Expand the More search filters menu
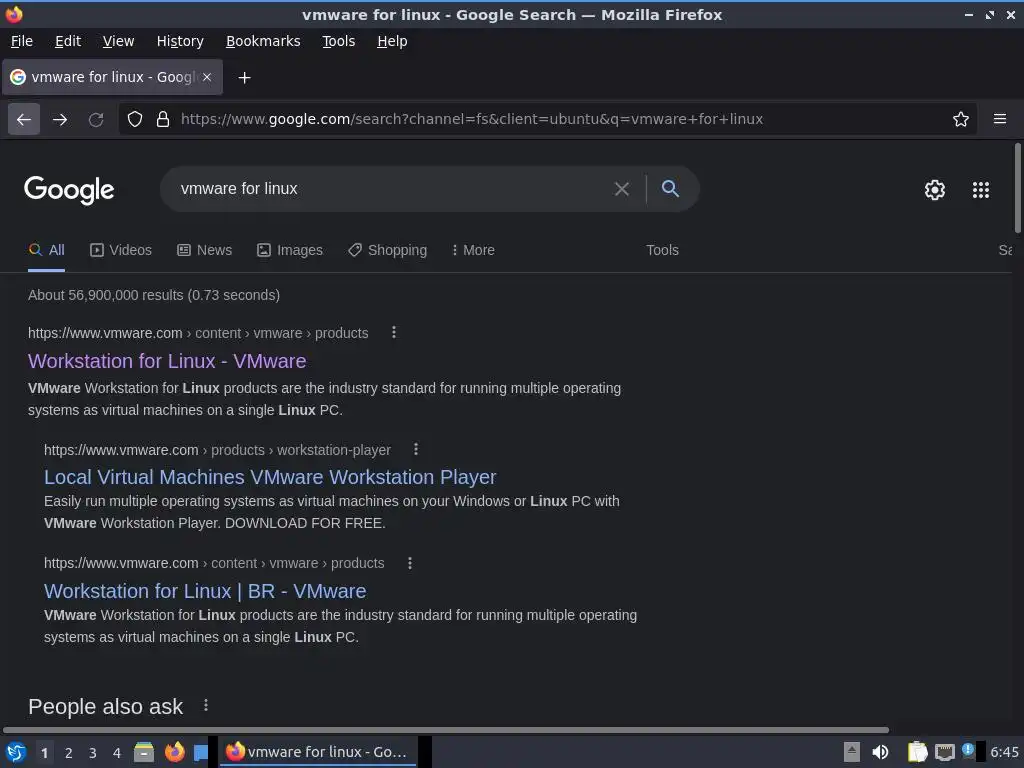This screenshot has height=768, width=1024. pos(473,250)
